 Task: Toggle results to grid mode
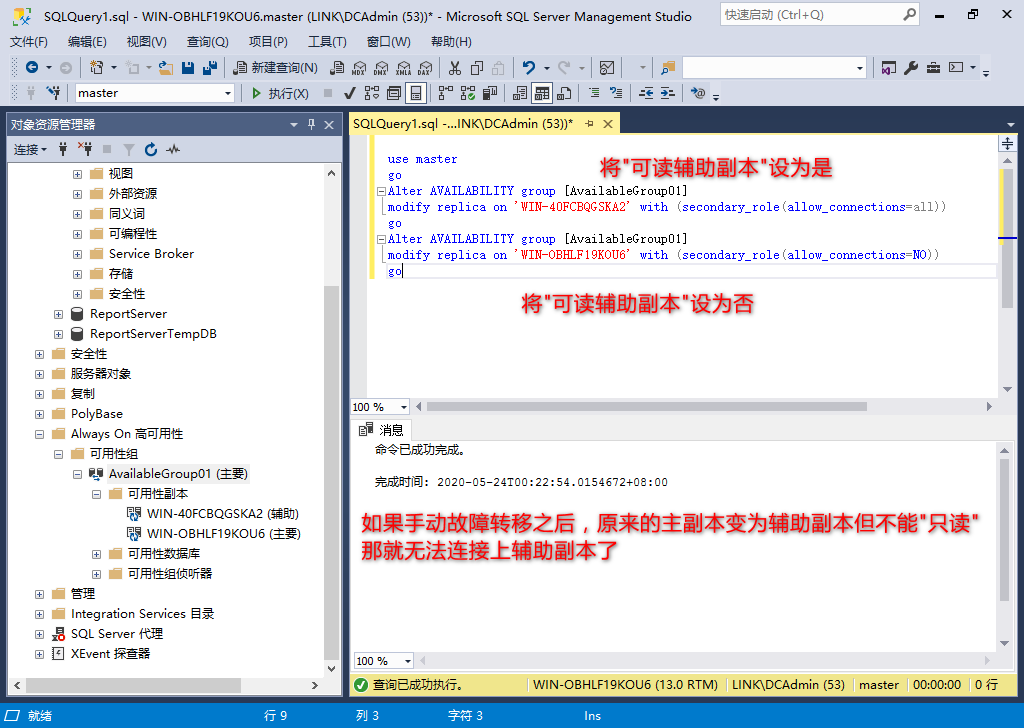(x=542, y=93)
